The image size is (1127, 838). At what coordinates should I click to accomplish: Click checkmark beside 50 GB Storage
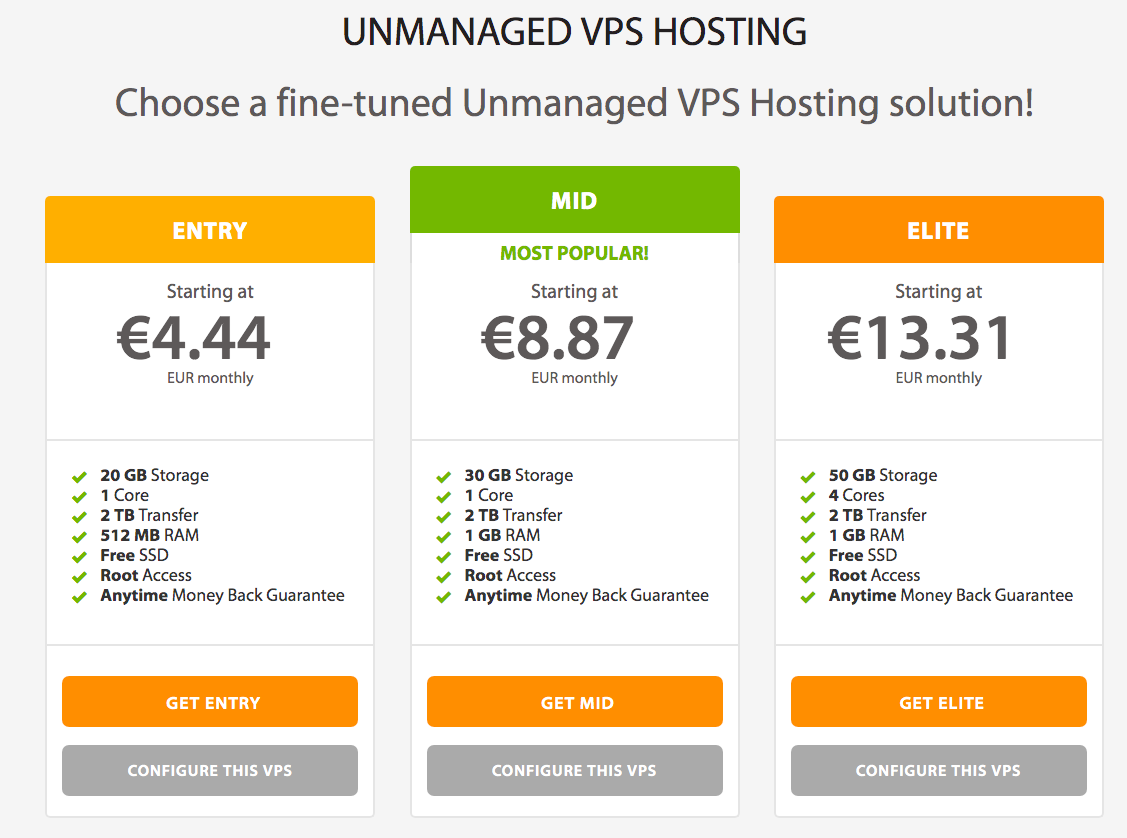tap(808, 476)
